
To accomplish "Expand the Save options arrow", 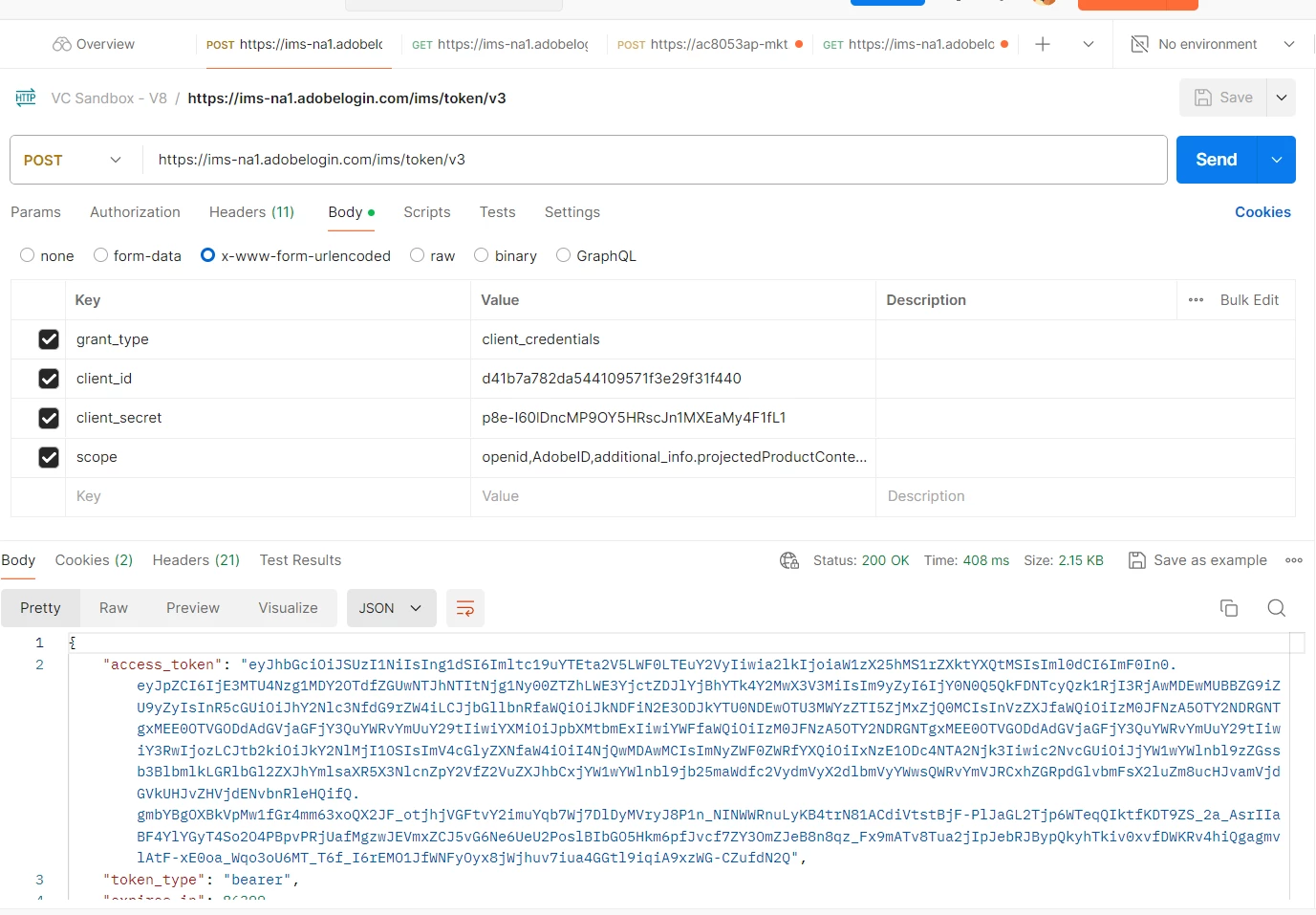I will (1282, 98).
